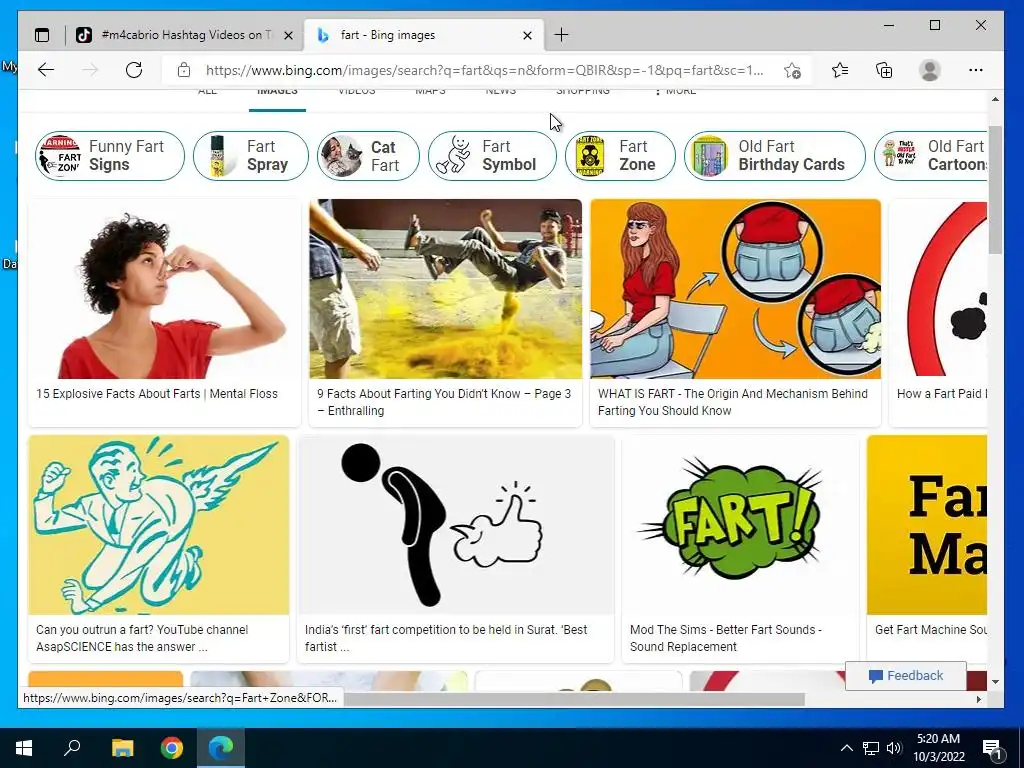Close the TikTok #m4cabrio tab

click(288, 35)
